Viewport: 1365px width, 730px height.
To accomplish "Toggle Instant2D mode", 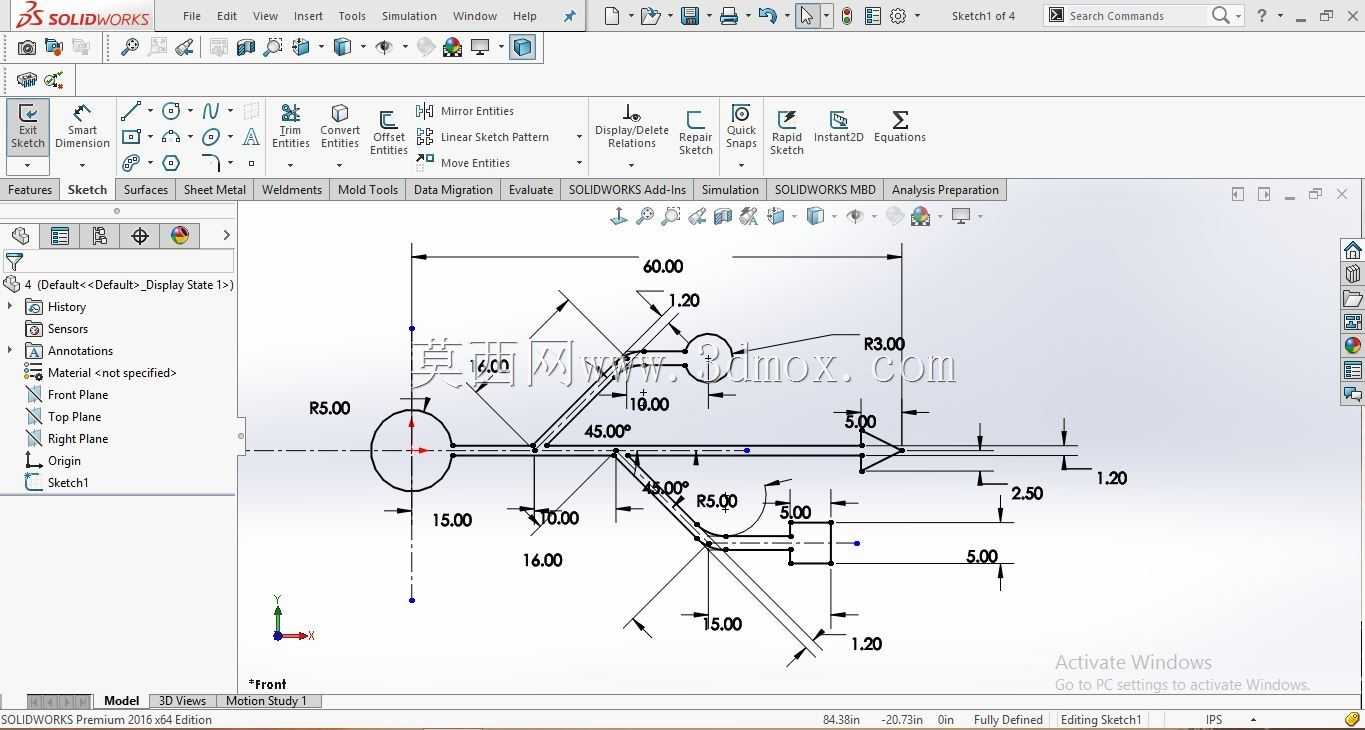I will tap(838, 126).
